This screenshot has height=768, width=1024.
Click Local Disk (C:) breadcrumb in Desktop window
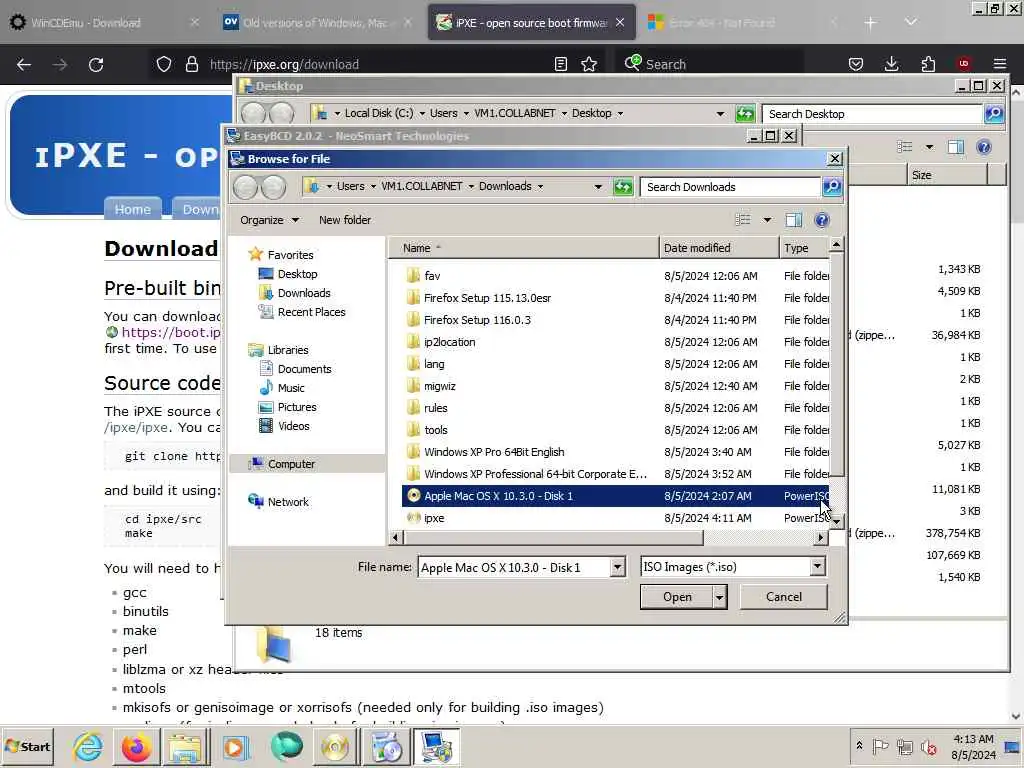point(379,113)
